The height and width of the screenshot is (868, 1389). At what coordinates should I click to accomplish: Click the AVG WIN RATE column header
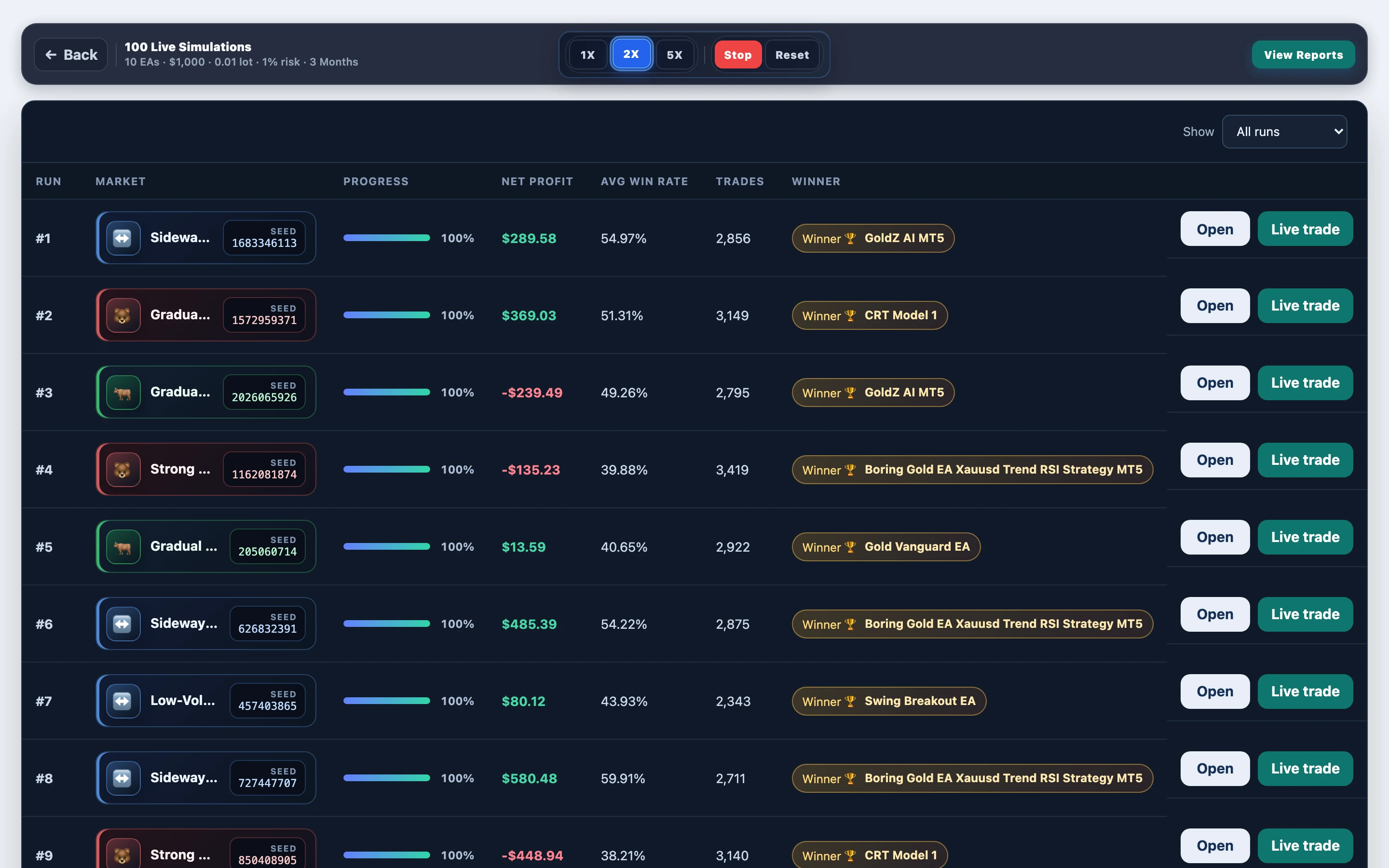pos(644,181)
